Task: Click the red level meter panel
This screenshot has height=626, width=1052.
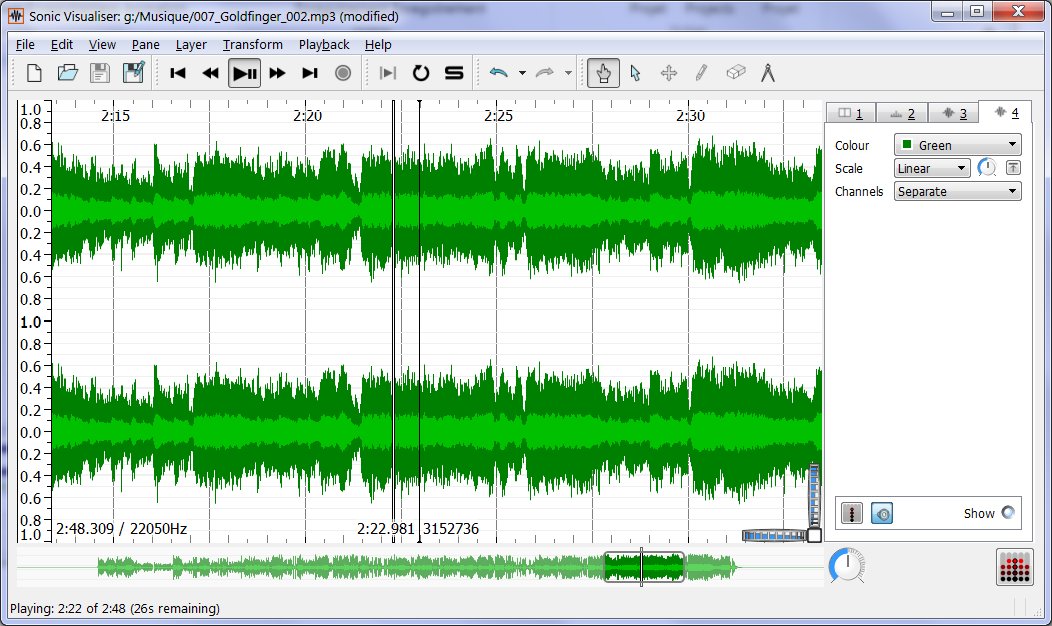Action: [1014, 568]
